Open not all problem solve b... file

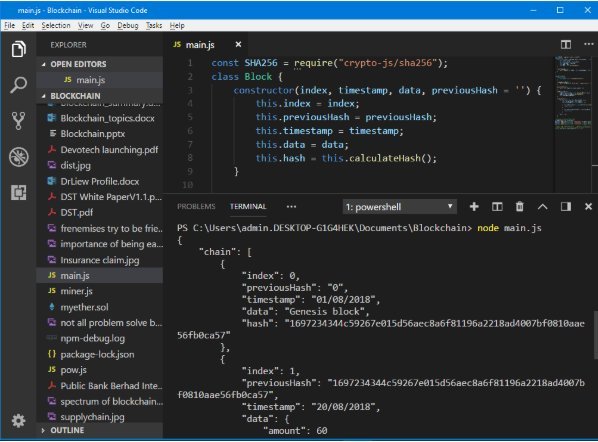tap(100, 323)
